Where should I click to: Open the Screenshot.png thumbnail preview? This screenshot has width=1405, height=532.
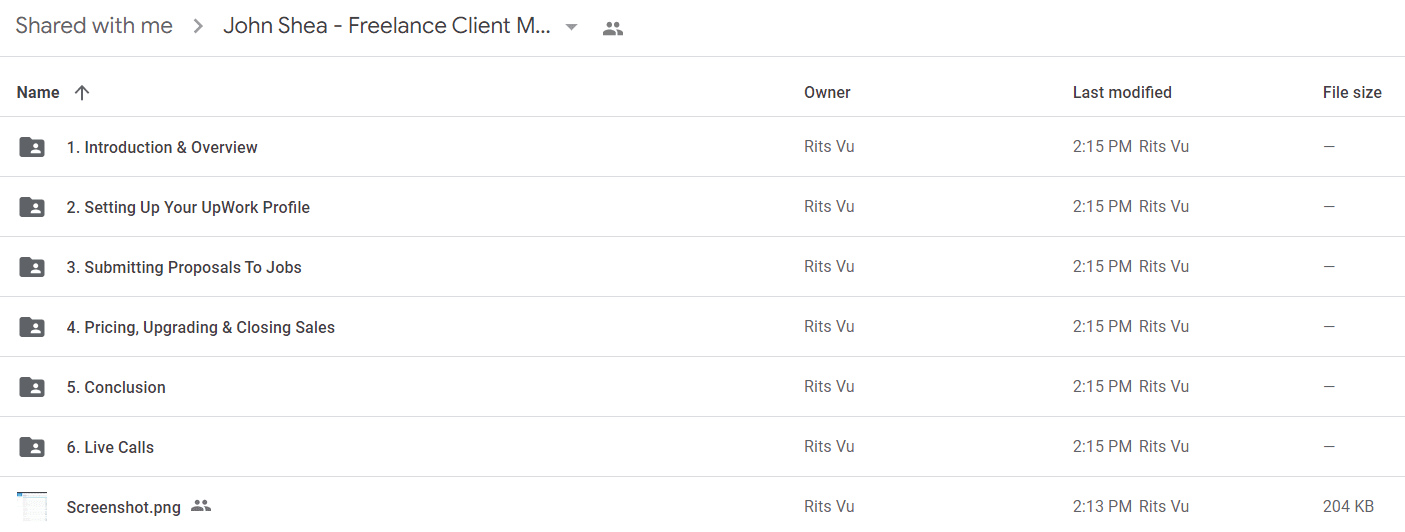(x=32, y=506)
